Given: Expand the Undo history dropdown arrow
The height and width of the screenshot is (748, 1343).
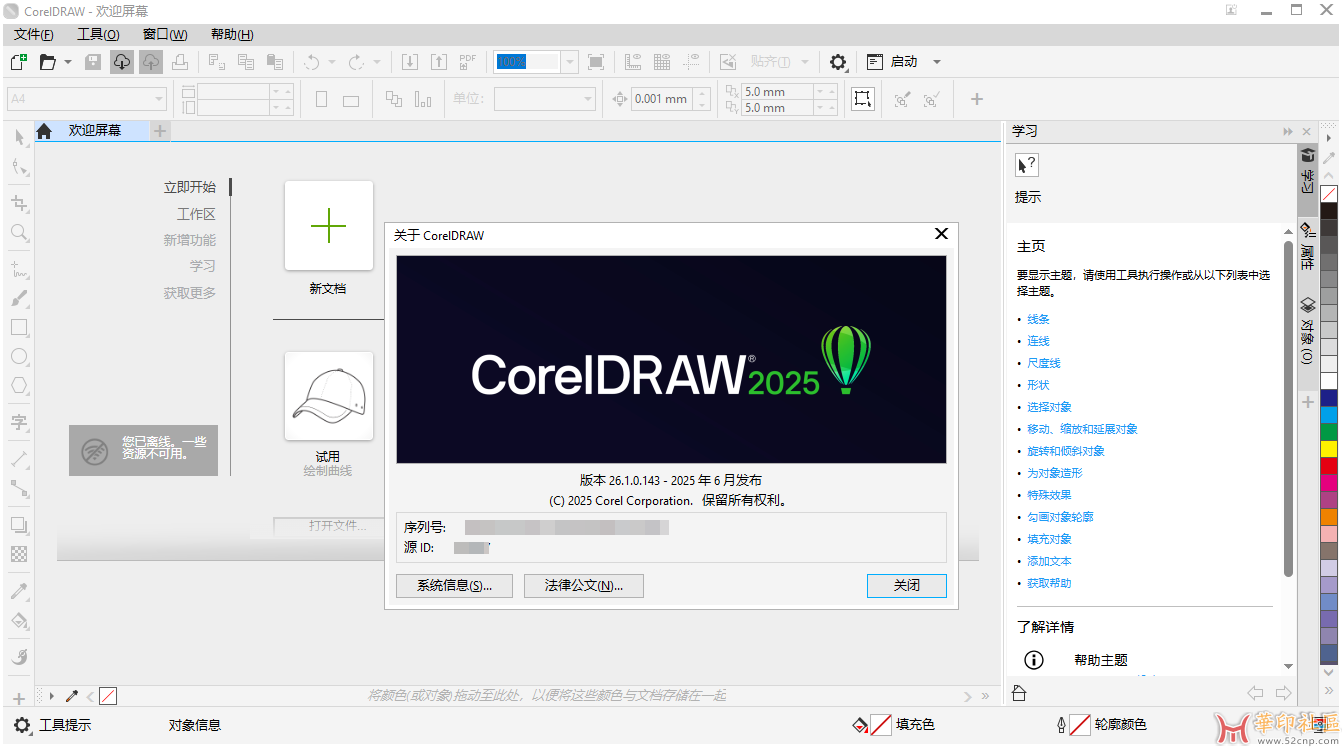Looking at the screenshot, I should 332,62.
